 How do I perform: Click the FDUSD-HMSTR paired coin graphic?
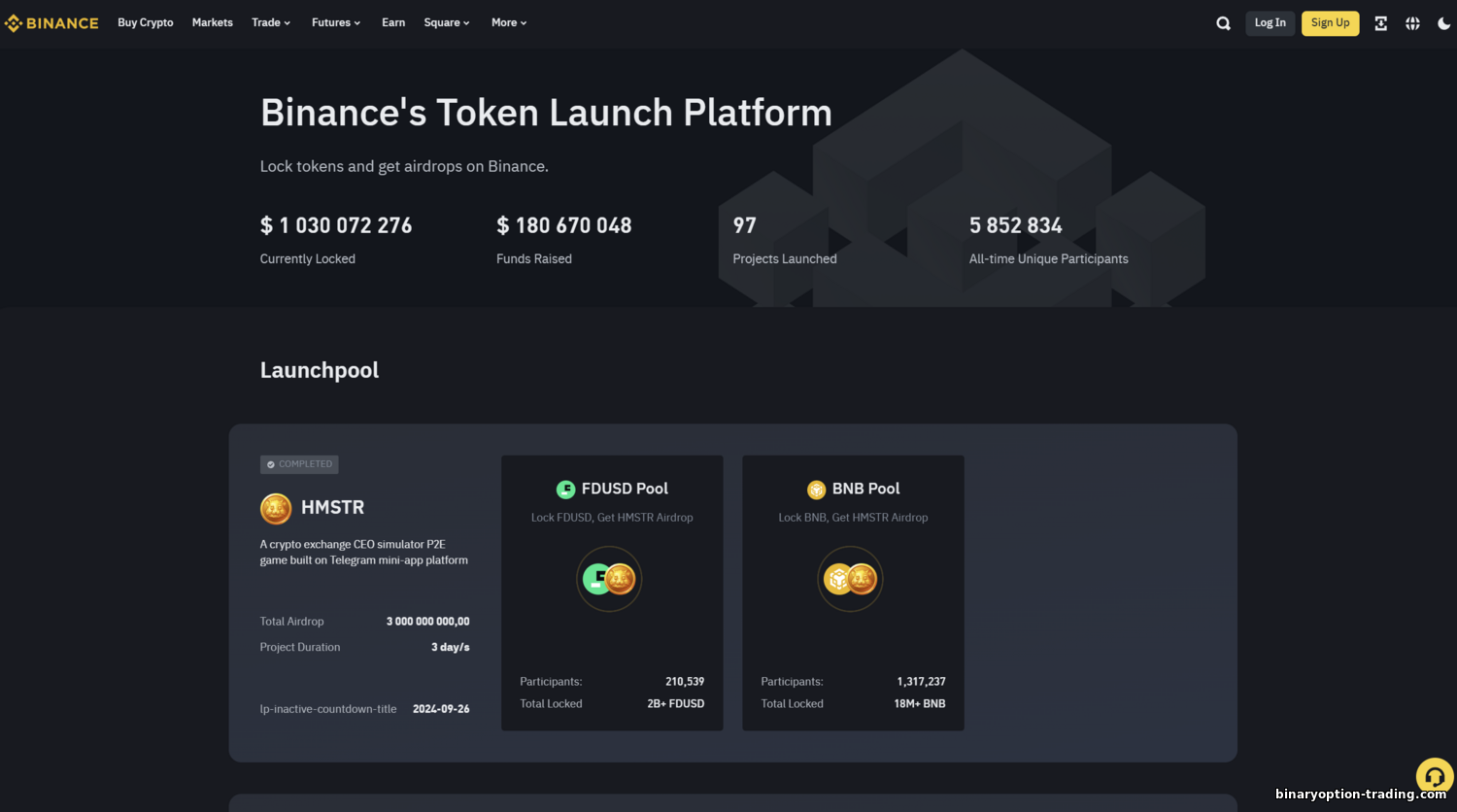coord(609,579)
